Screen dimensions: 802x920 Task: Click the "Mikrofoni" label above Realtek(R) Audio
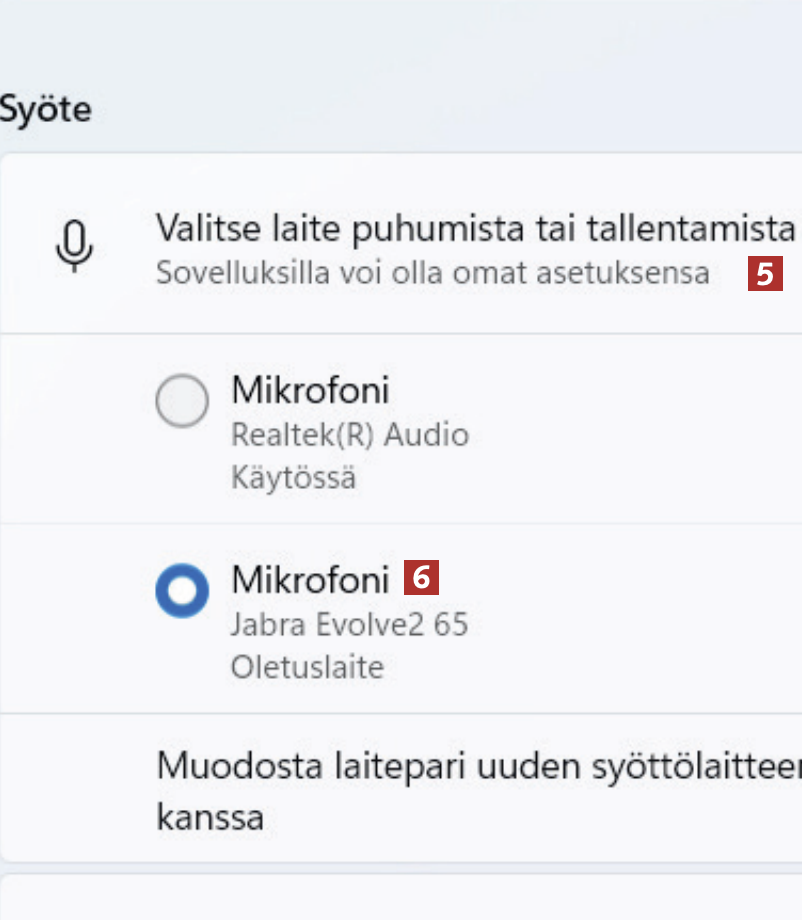(x=310, y=389)
